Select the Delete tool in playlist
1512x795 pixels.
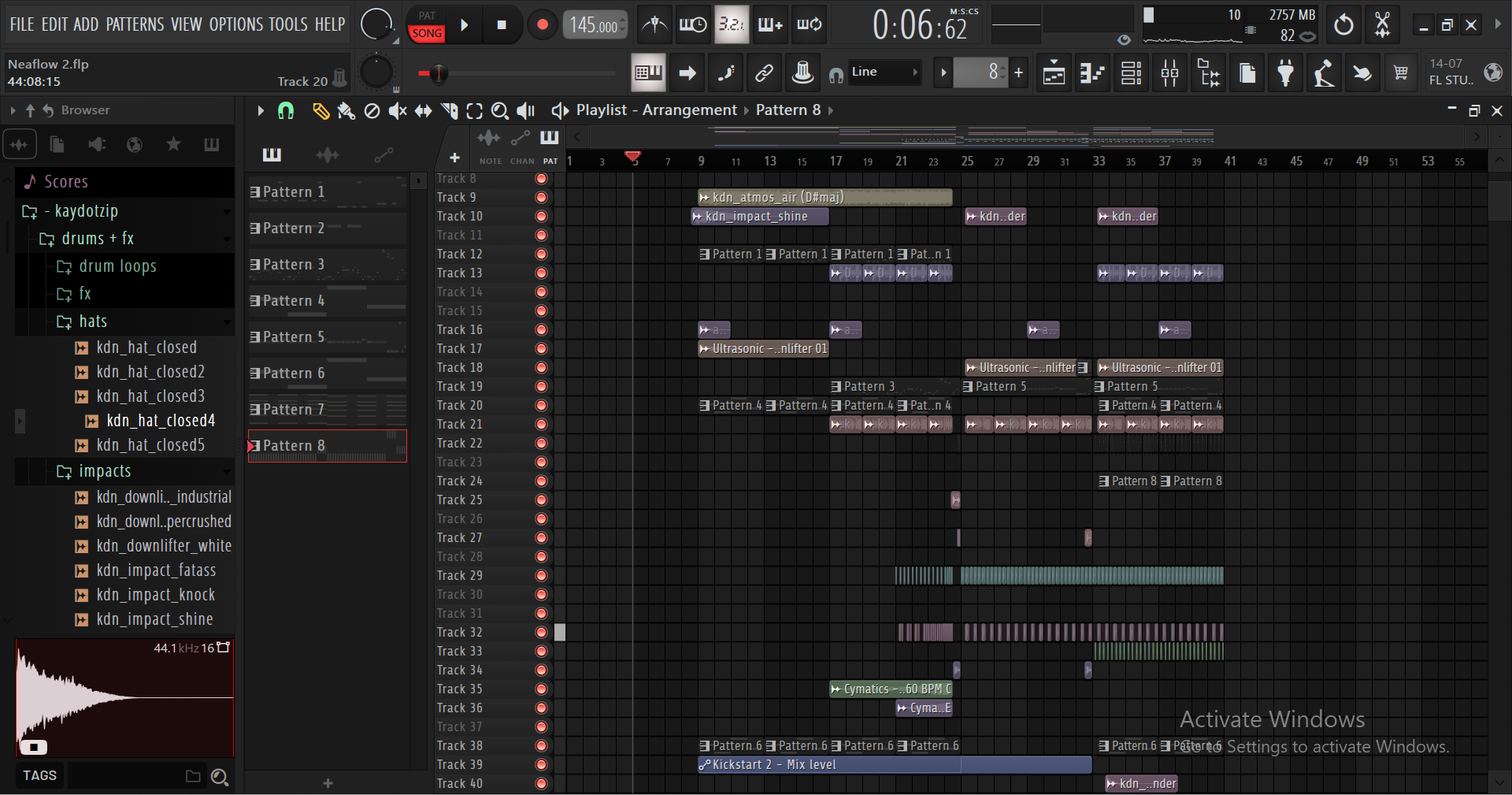pos(372,111)
